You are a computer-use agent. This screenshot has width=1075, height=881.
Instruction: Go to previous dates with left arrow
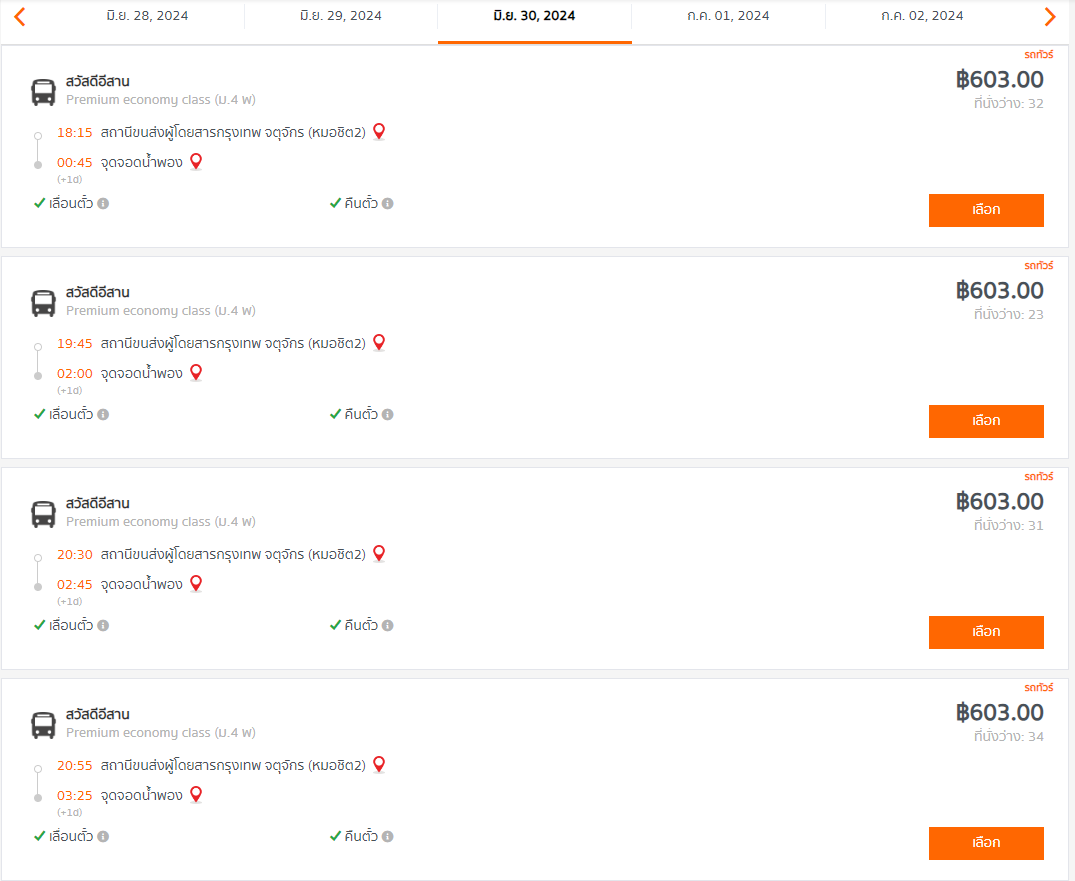point(20,16)
